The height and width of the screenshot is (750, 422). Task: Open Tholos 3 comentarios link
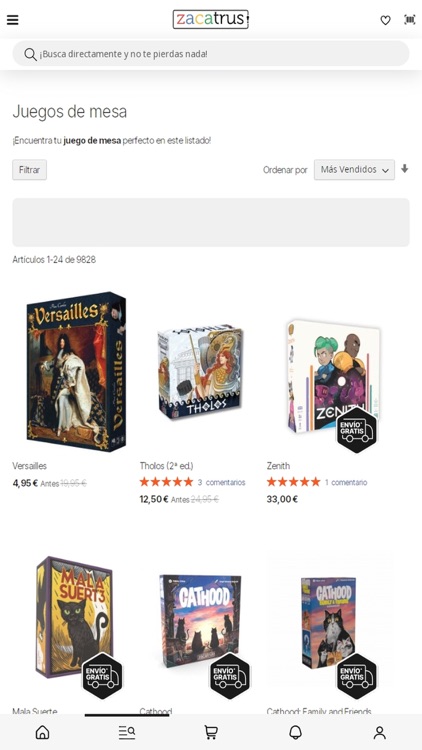pos(222,482)
